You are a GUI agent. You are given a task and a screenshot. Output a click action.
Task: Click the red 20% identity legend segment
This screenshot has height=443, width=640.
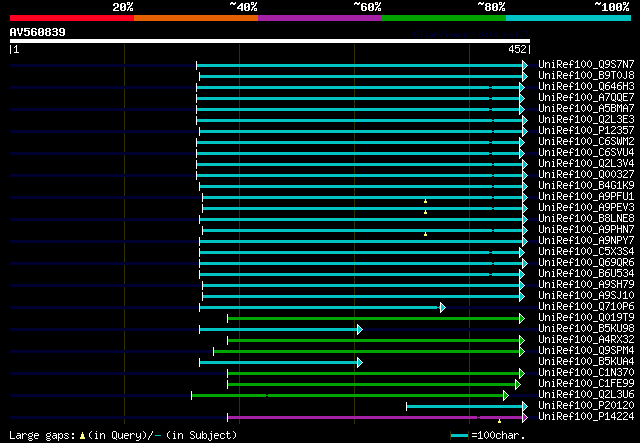pyautogui.click(x=72, y=18)
